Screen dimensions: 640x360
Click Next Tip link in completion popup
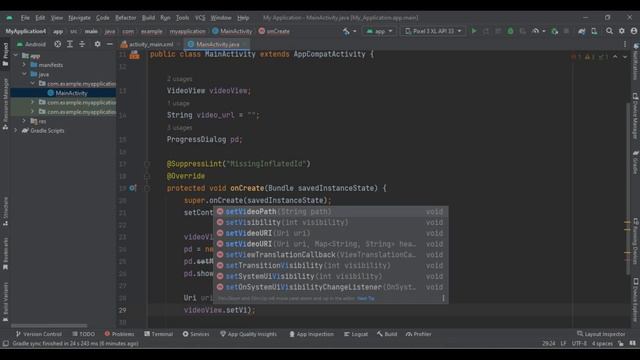click(x=365, y=299)
